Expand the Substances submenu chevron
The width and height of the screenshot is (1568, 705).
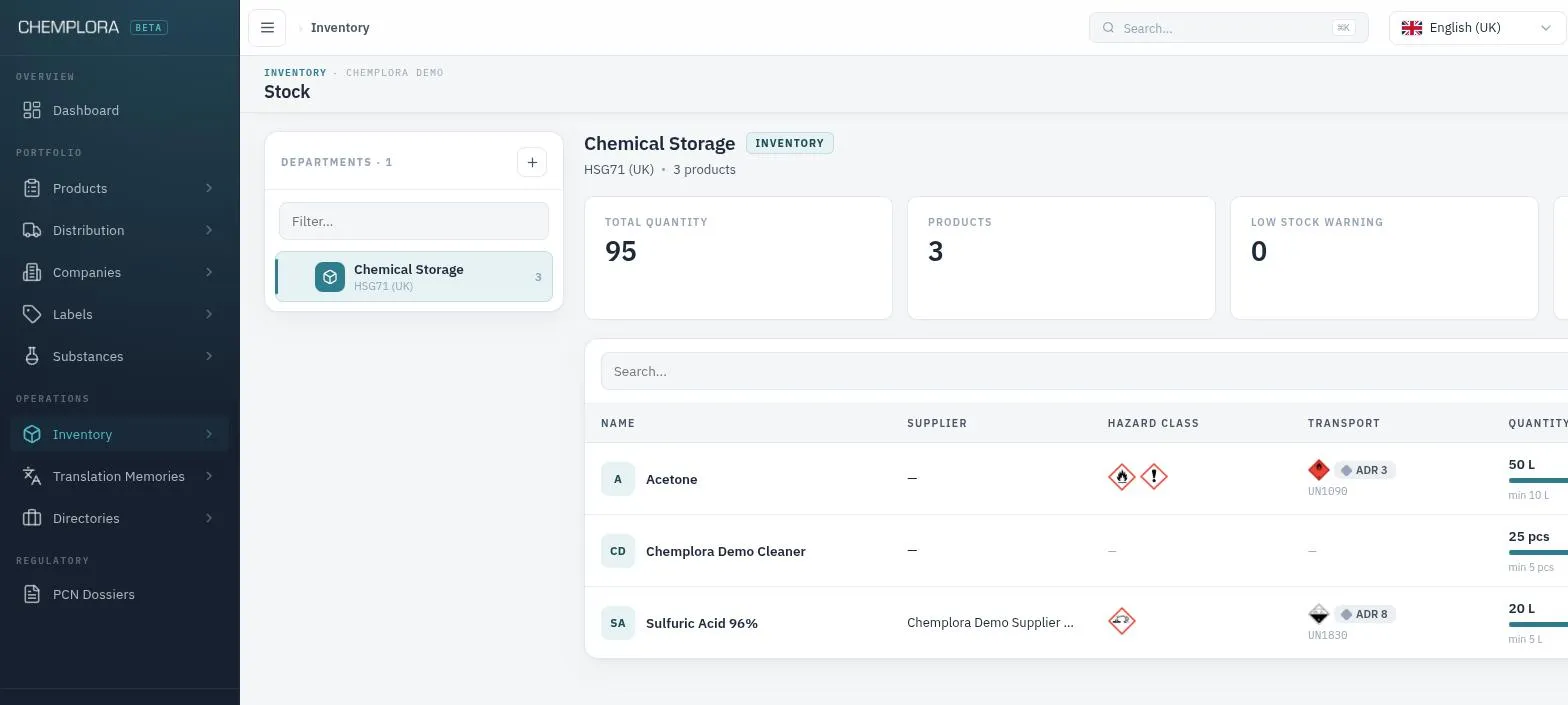pos(209,356)
